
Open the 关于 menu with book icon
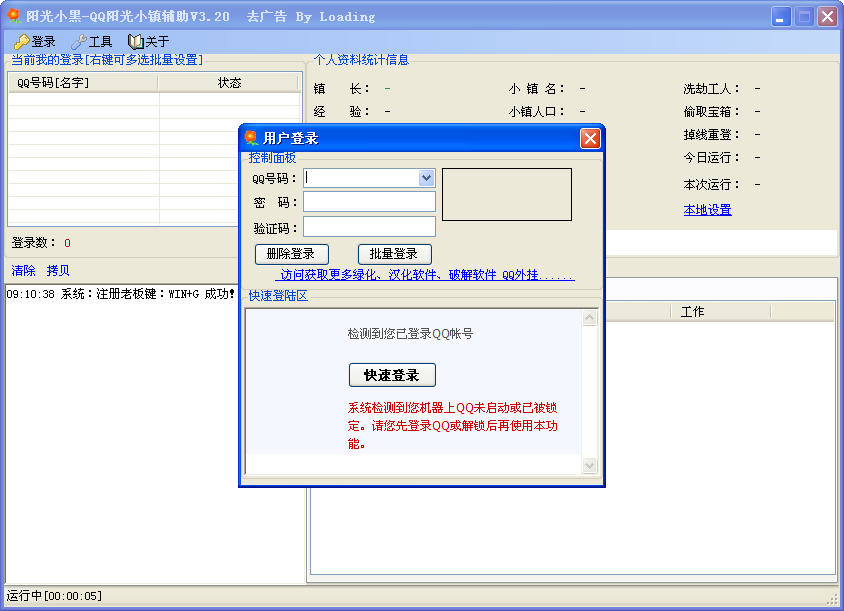click(149, 41)
